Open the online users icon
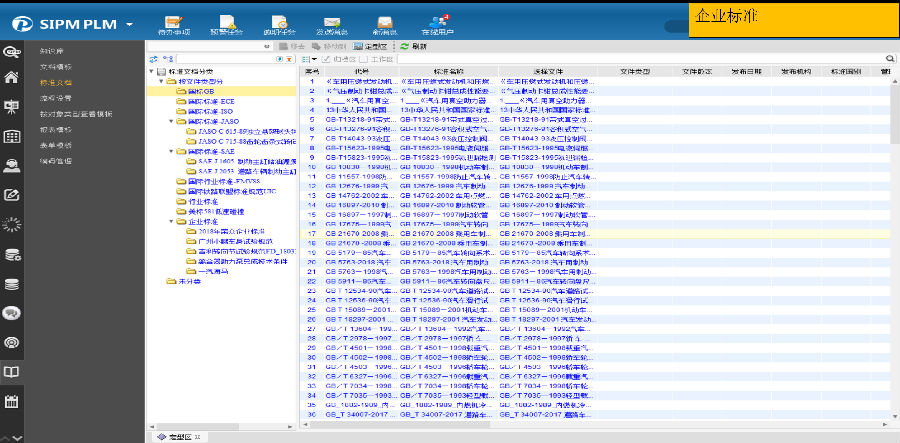Screen dimensions: 900x443 click(437, 24)
